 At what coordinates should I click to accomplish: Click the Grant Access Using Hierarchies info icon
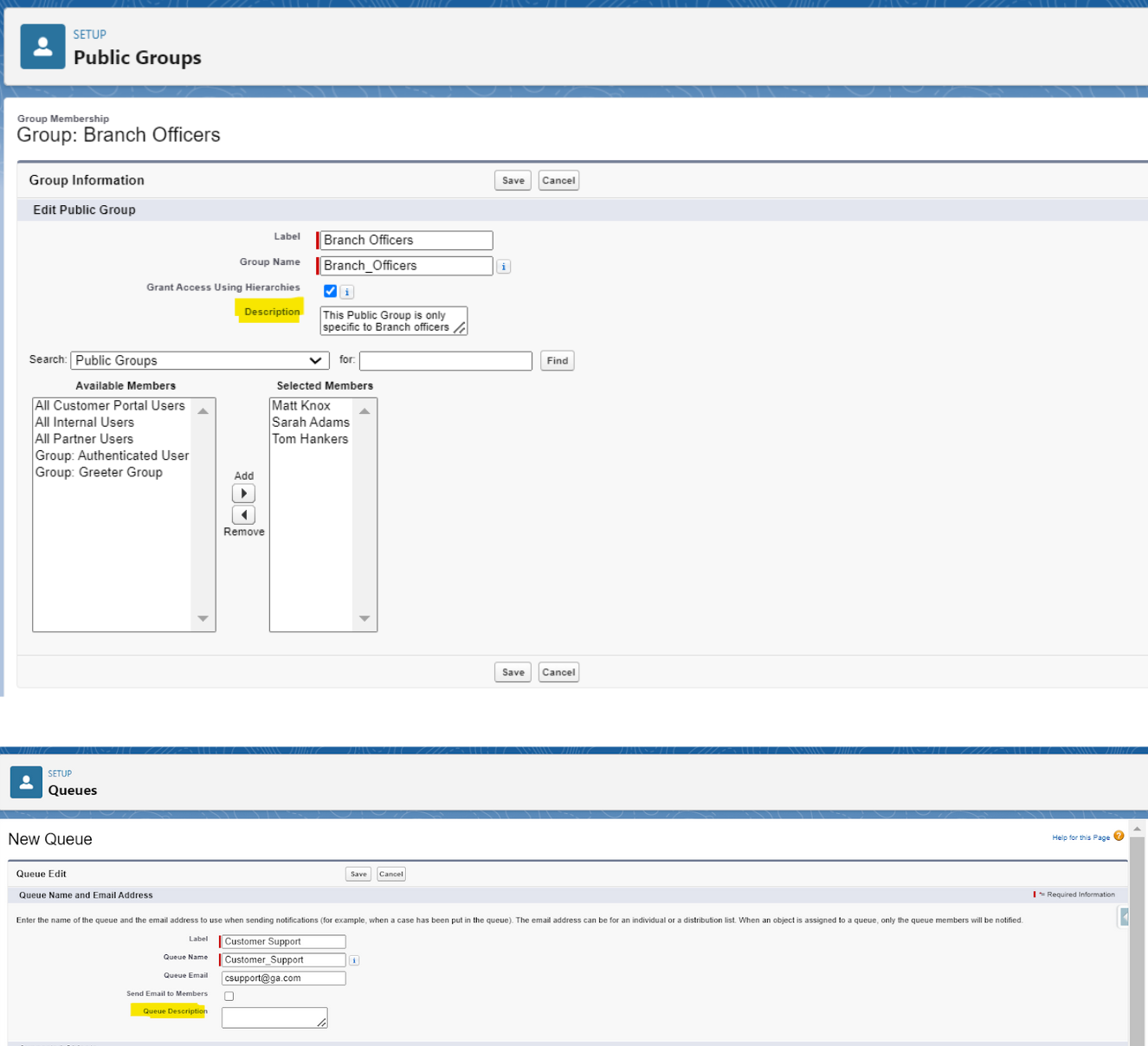pos(346,293)
